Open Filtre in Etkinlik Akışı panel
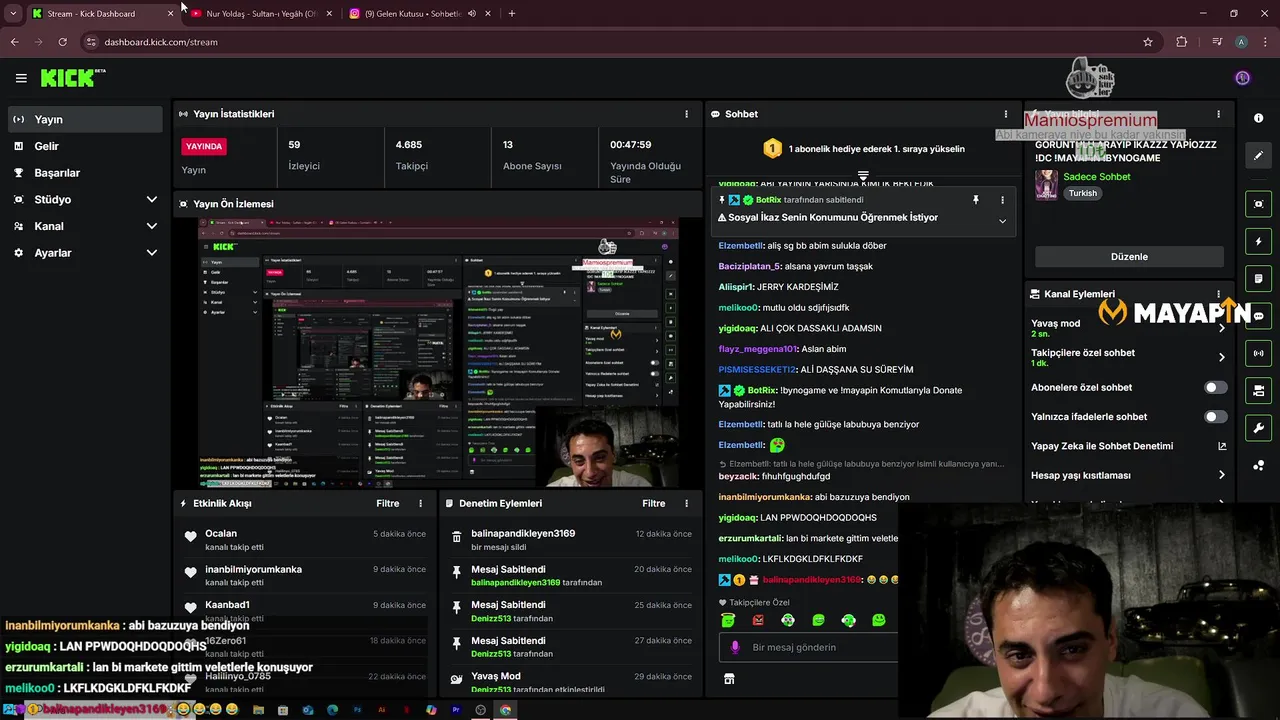Viewport: 1280px width, 720px height. click(387, 504)
